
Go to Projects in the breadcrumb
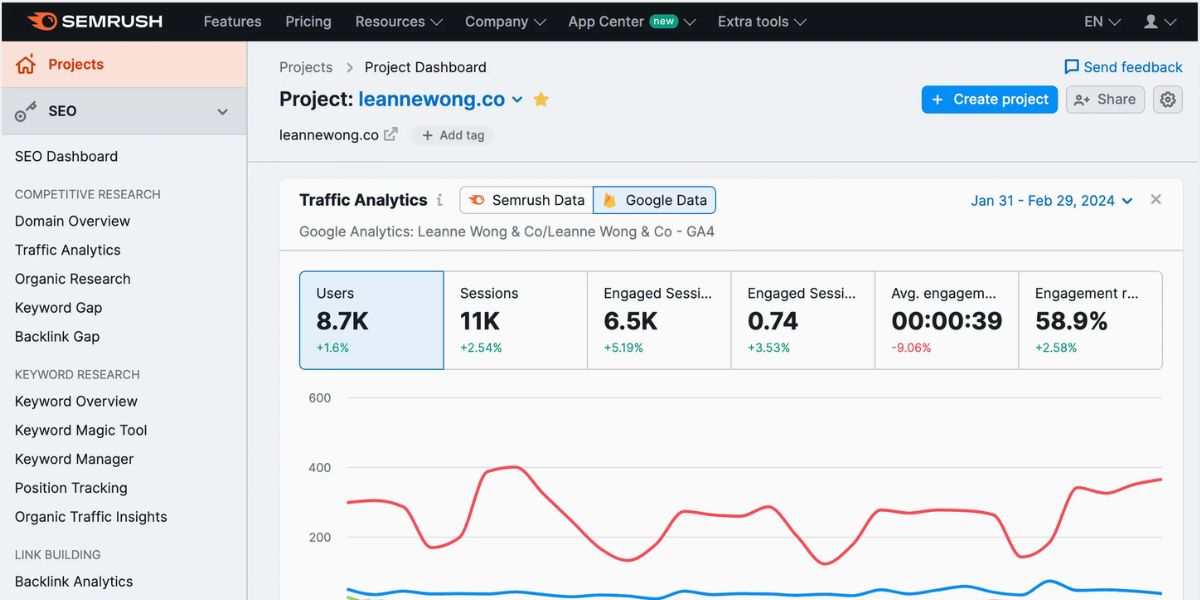(x=306, y=67)
